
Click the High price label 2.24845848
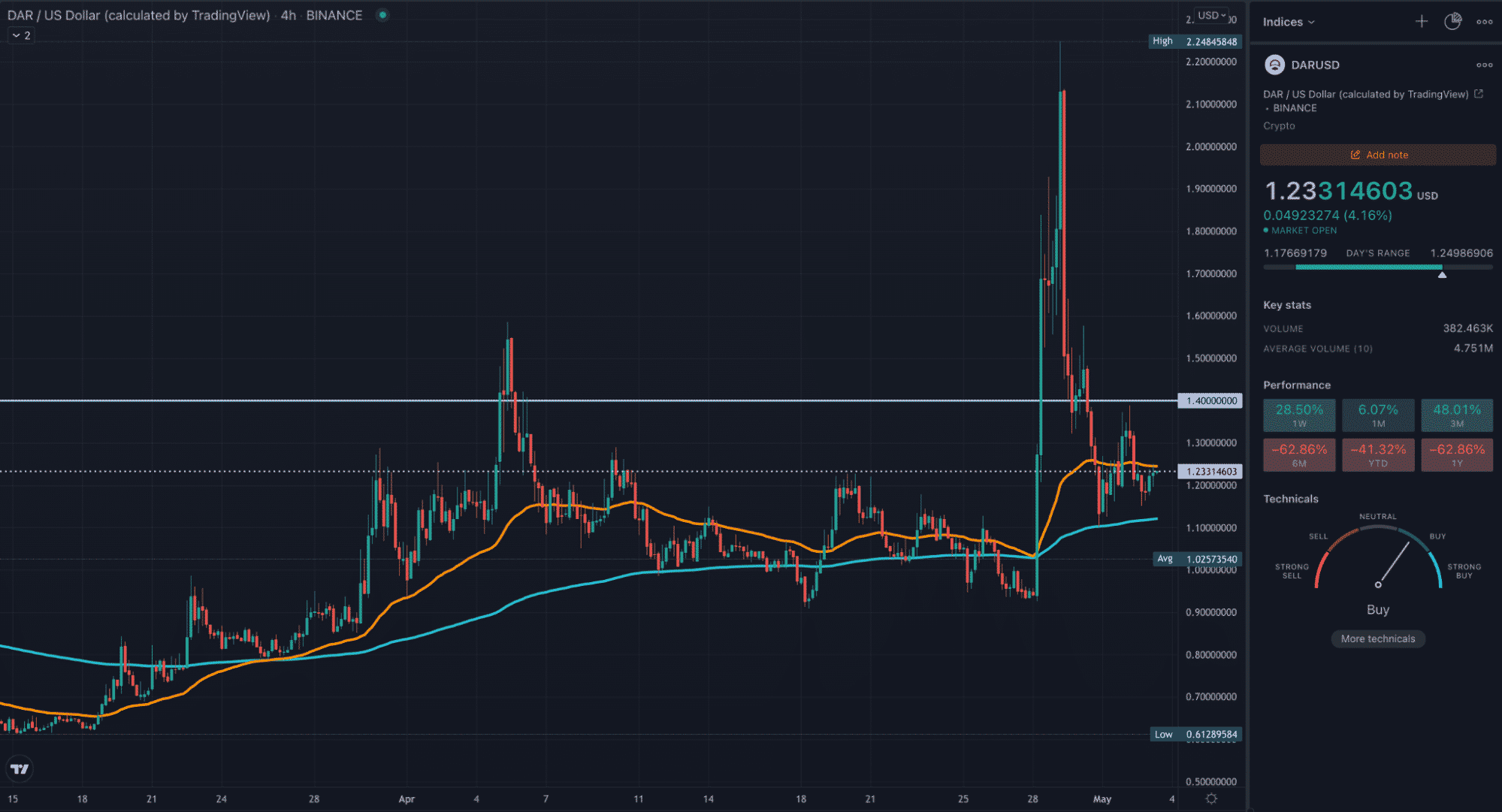click(1195, 41)
